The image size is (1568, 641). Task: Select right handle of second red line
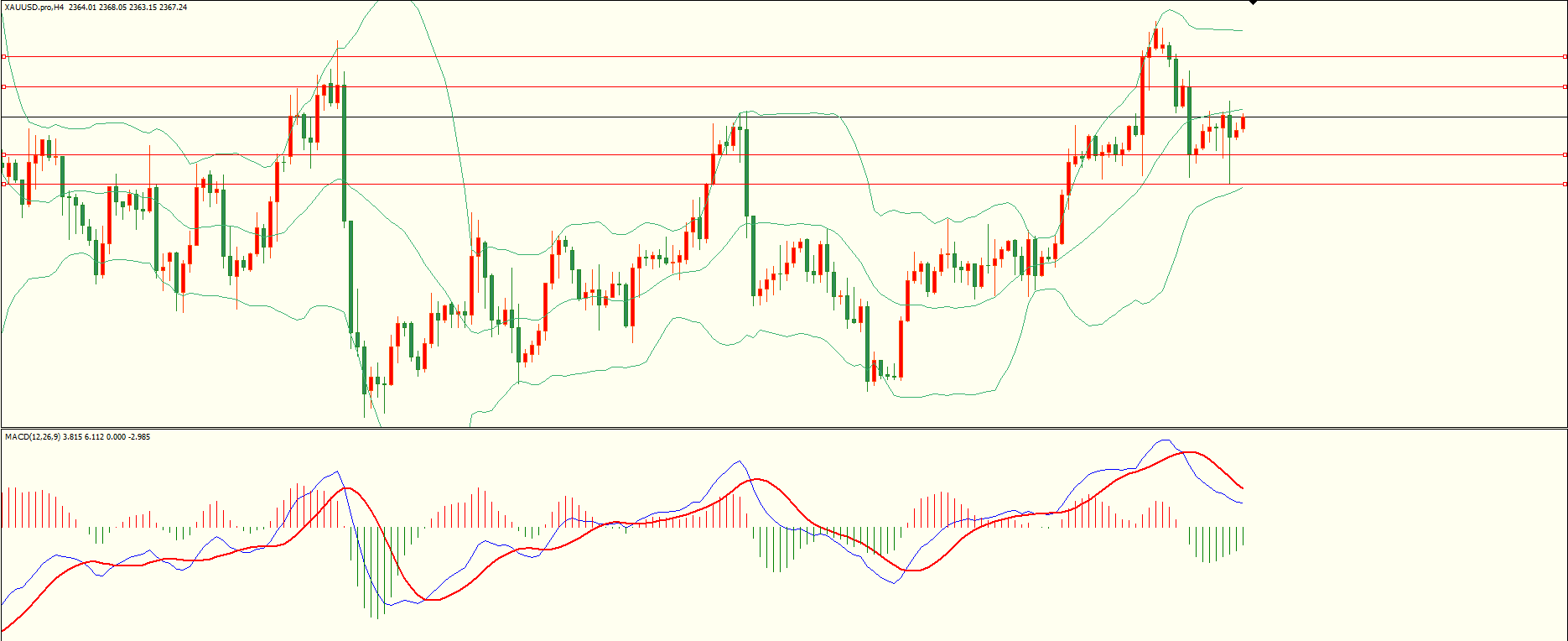coord(1565,86)
